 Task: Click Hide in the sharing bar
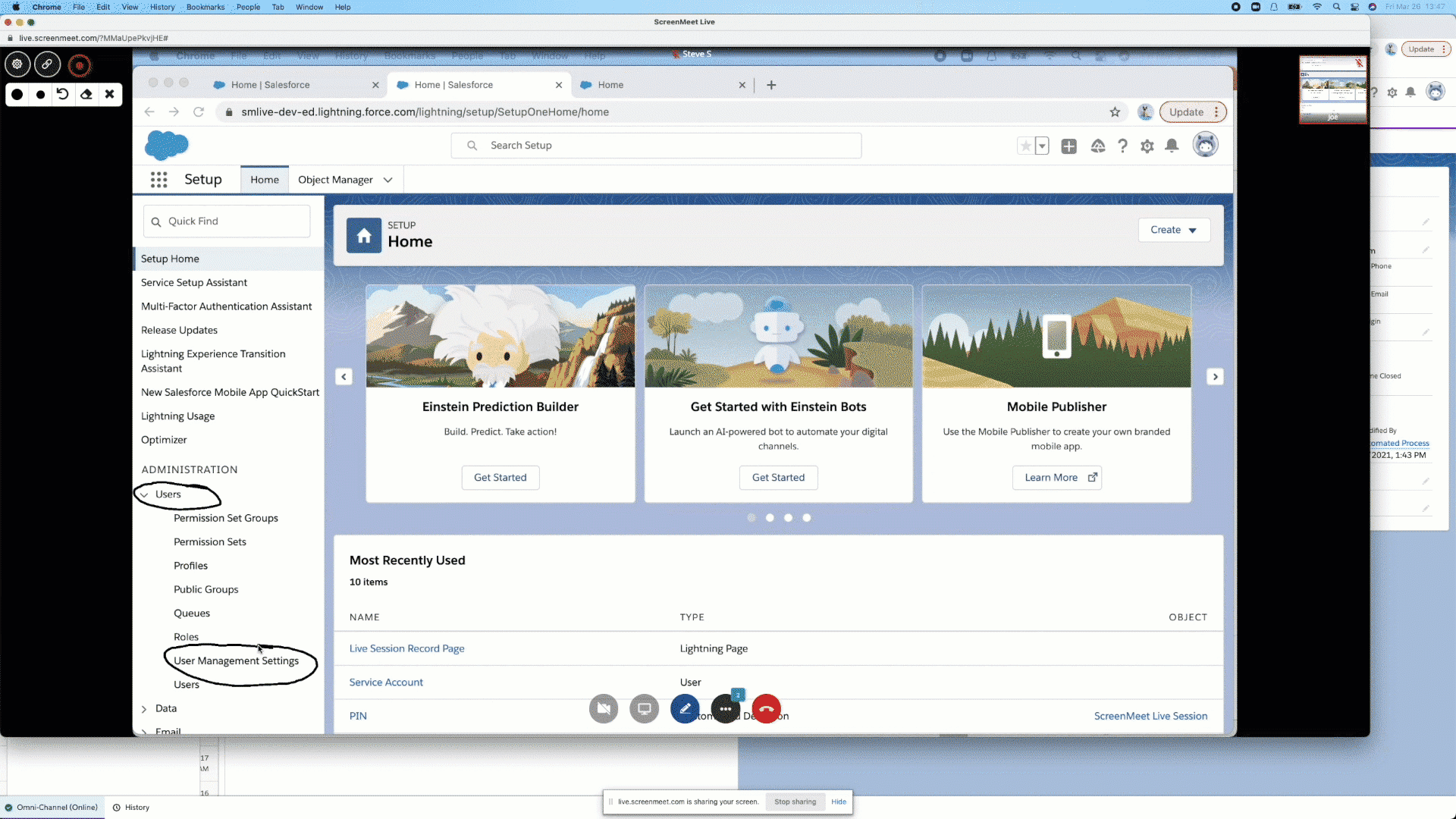(x=838, y=802)
